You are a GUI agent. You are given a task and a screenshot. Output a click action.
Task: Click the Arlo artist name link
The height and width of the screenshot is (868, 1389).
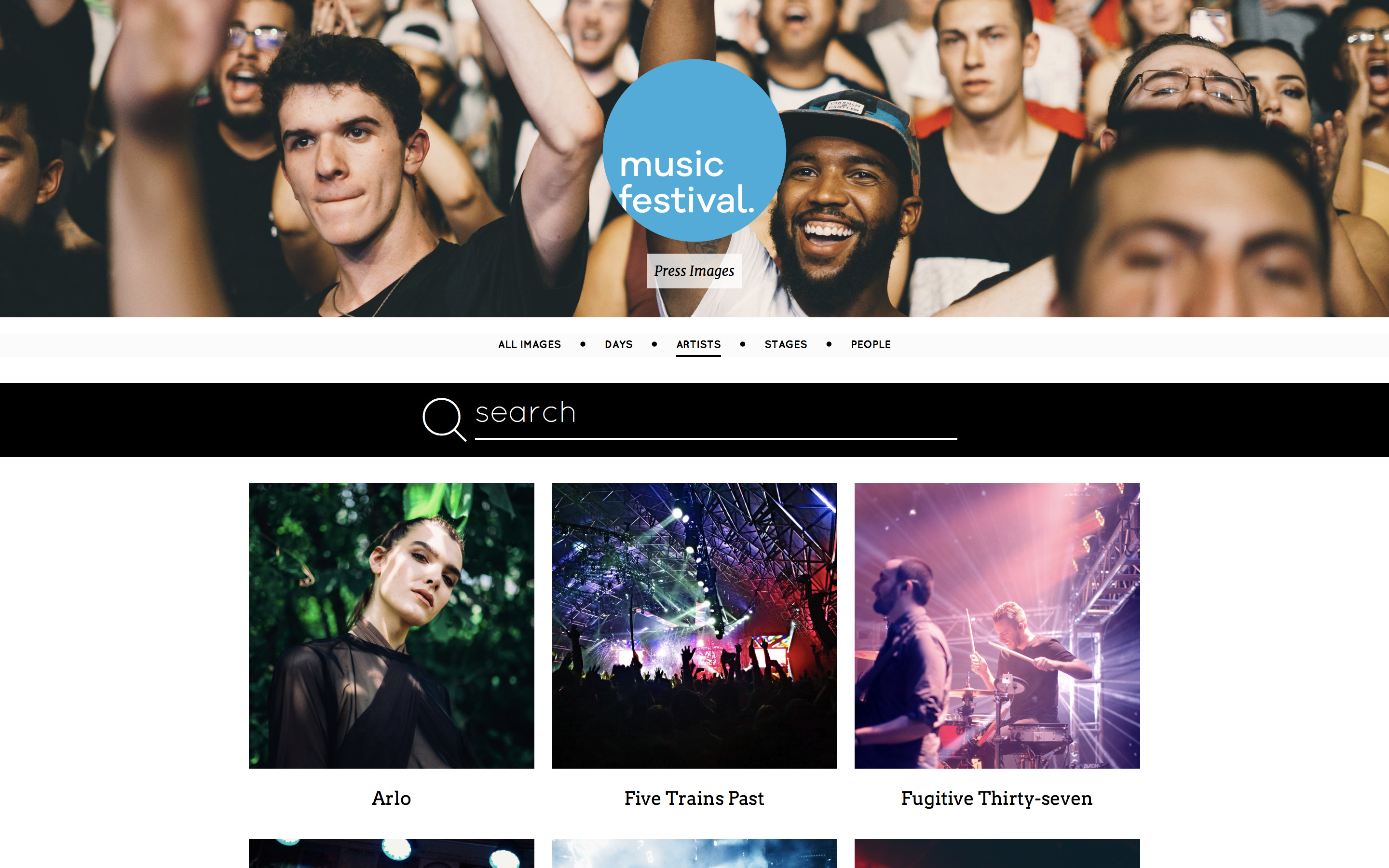[x=392, y=798]
